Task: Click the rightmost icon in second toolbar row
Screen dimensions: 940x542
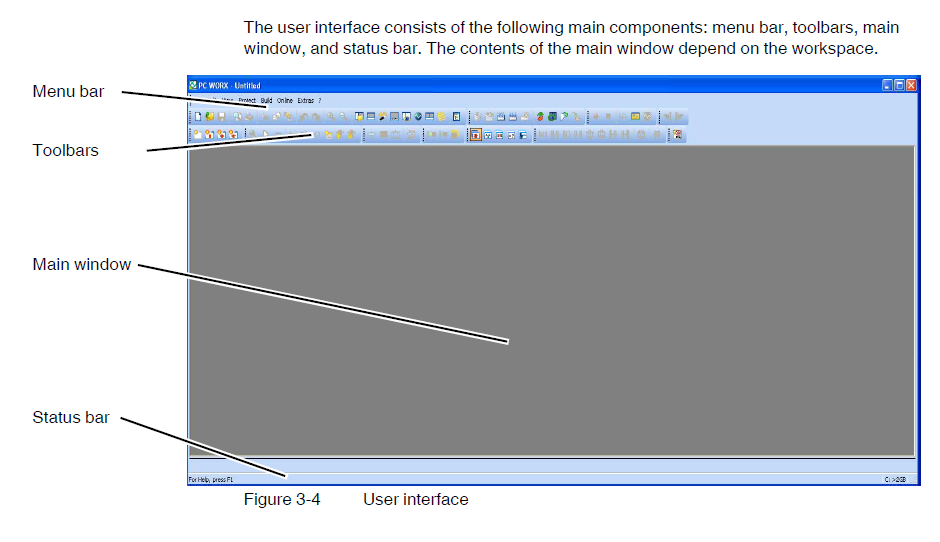Action: [678, 134]
